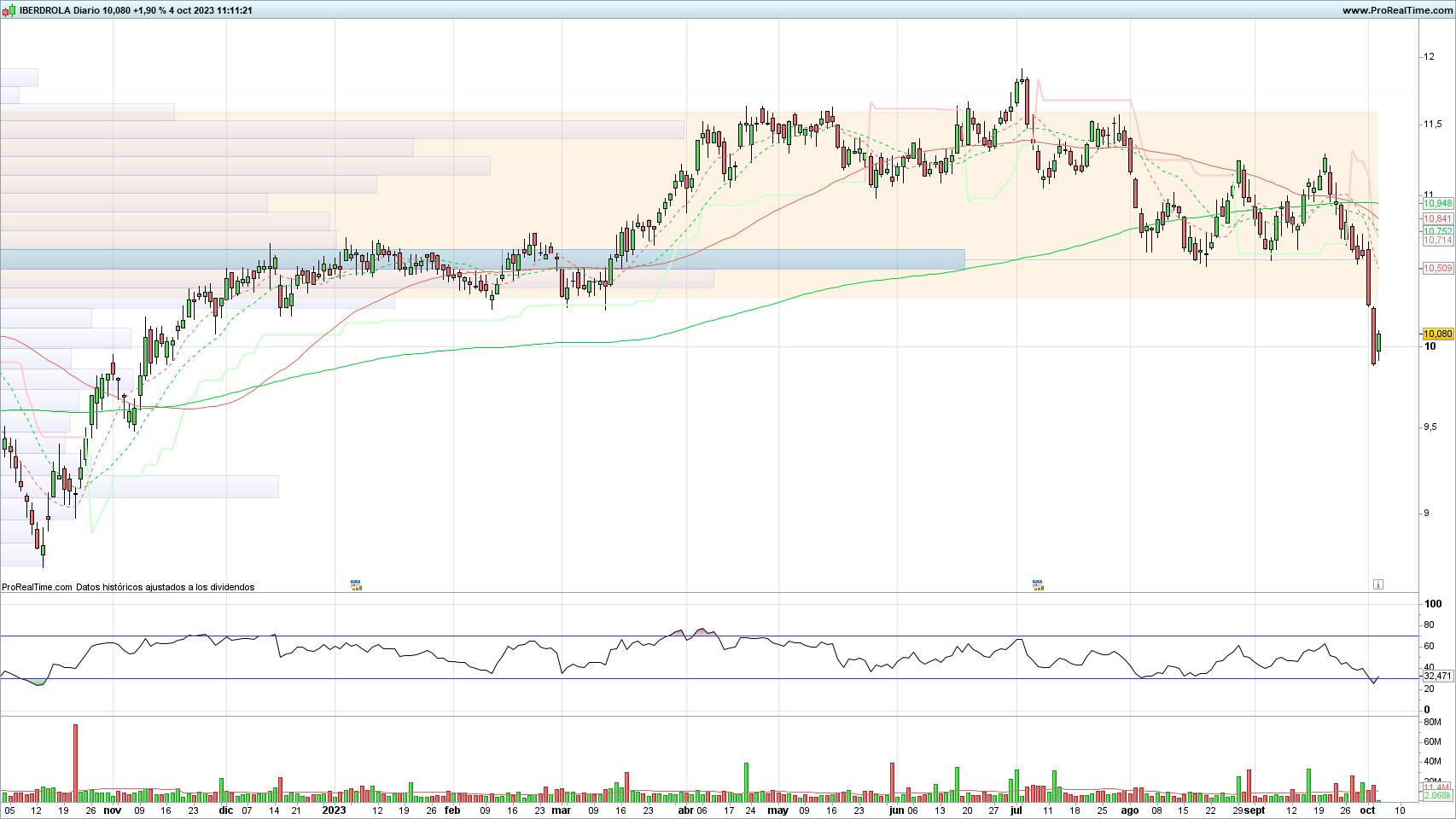Viewport: 1456px width, 819px height.
Task: Click the 9,5 price axis level
Action: point(1430,427)
